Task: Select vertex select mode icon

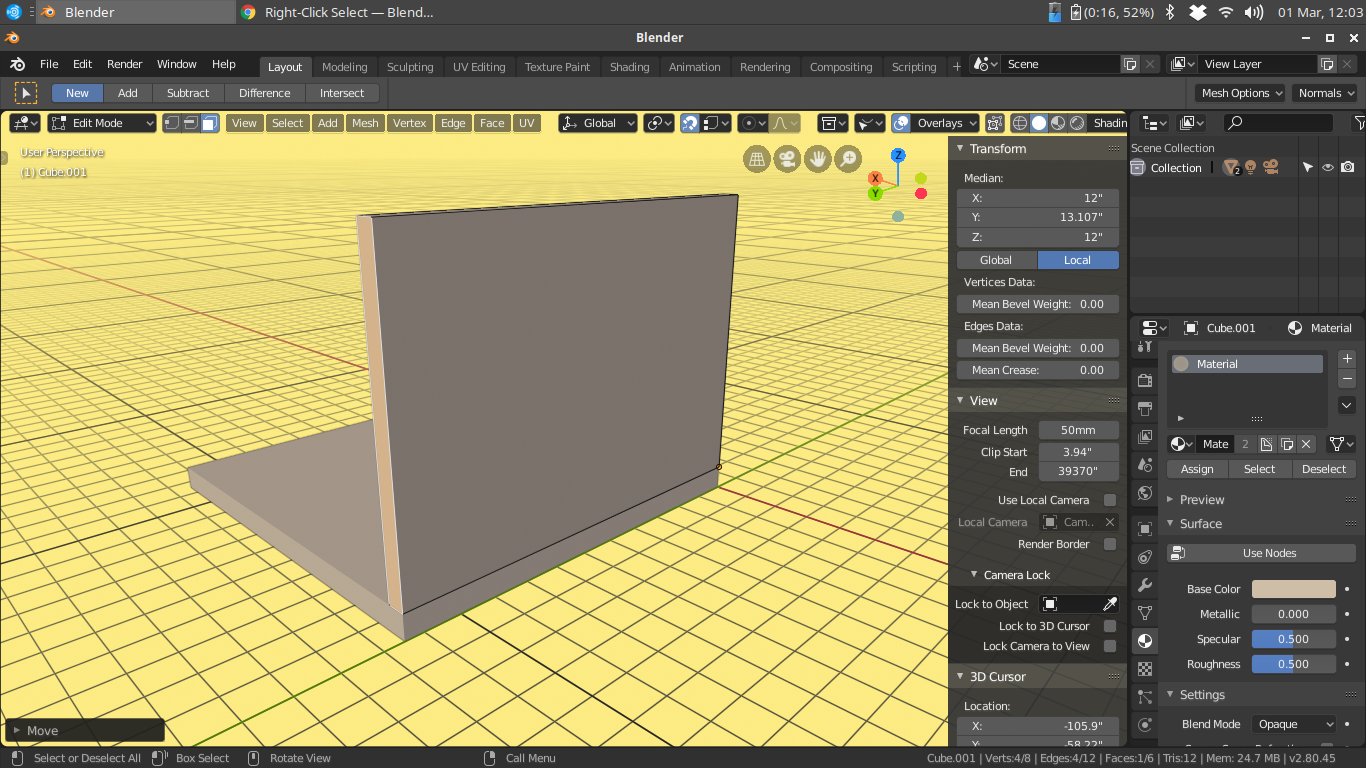Action: [172, 123]
